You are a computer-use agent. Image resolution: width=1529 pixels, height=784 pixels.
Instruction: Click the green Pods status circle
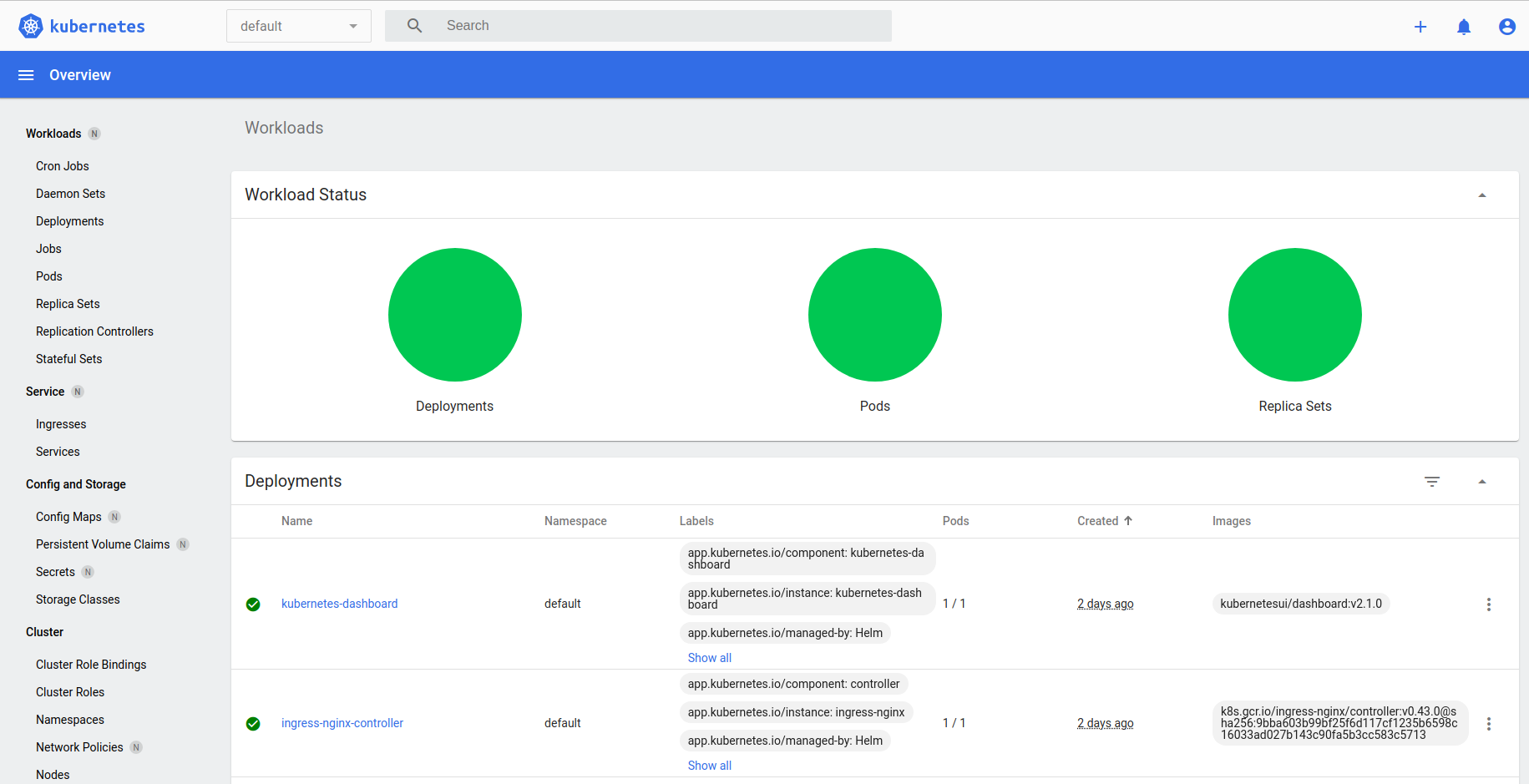(875, 315)
